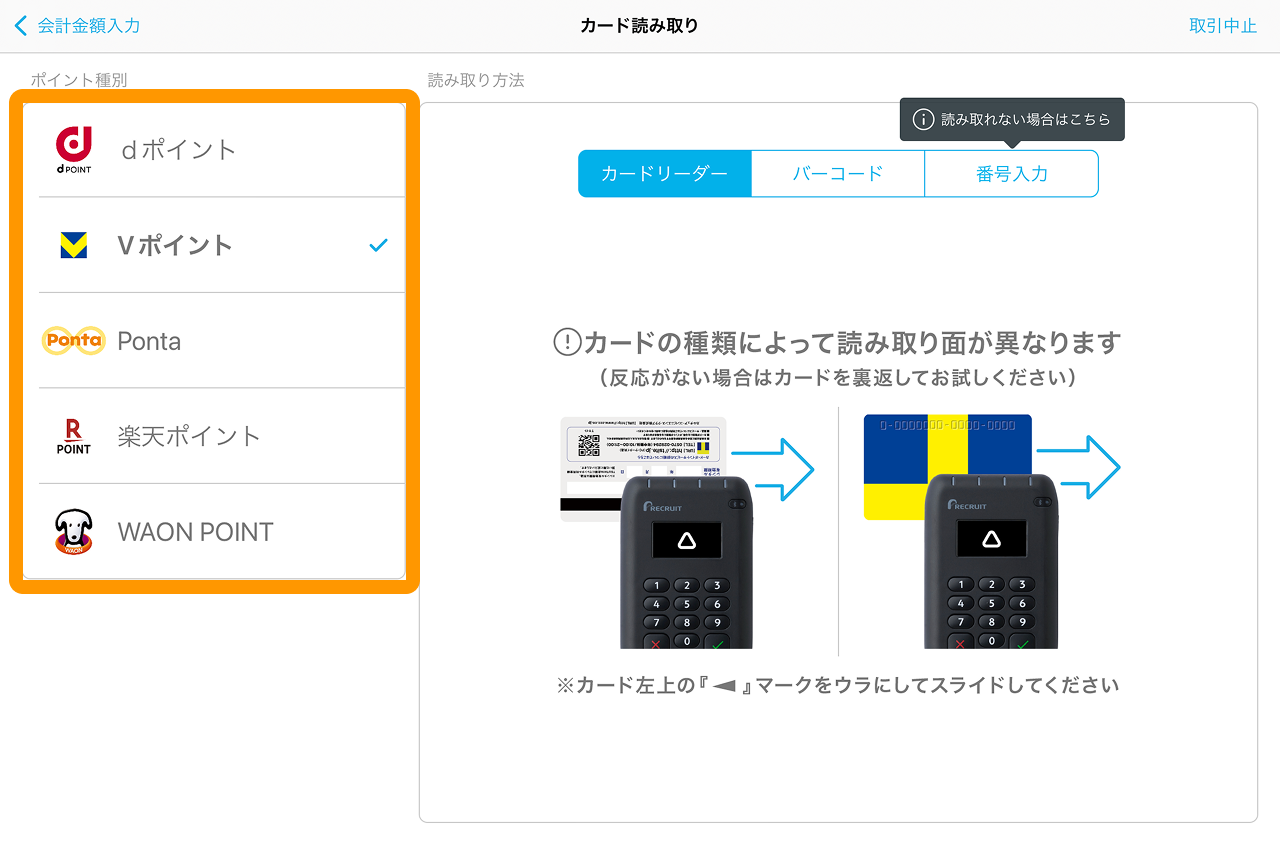Tap the Ponta logo icon

pos(73,341)
